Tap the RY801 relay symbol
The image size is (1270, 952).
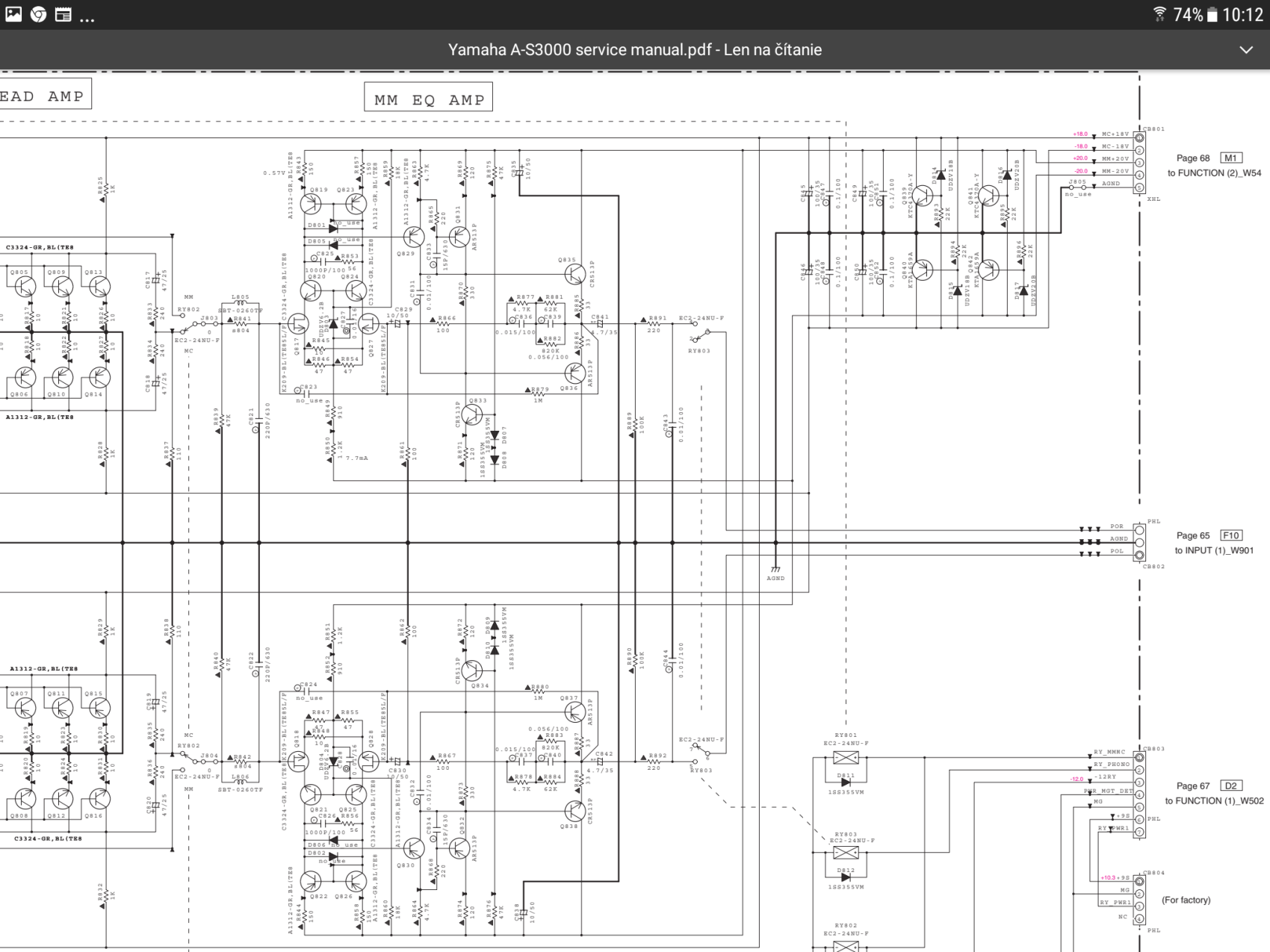[846, 758]
